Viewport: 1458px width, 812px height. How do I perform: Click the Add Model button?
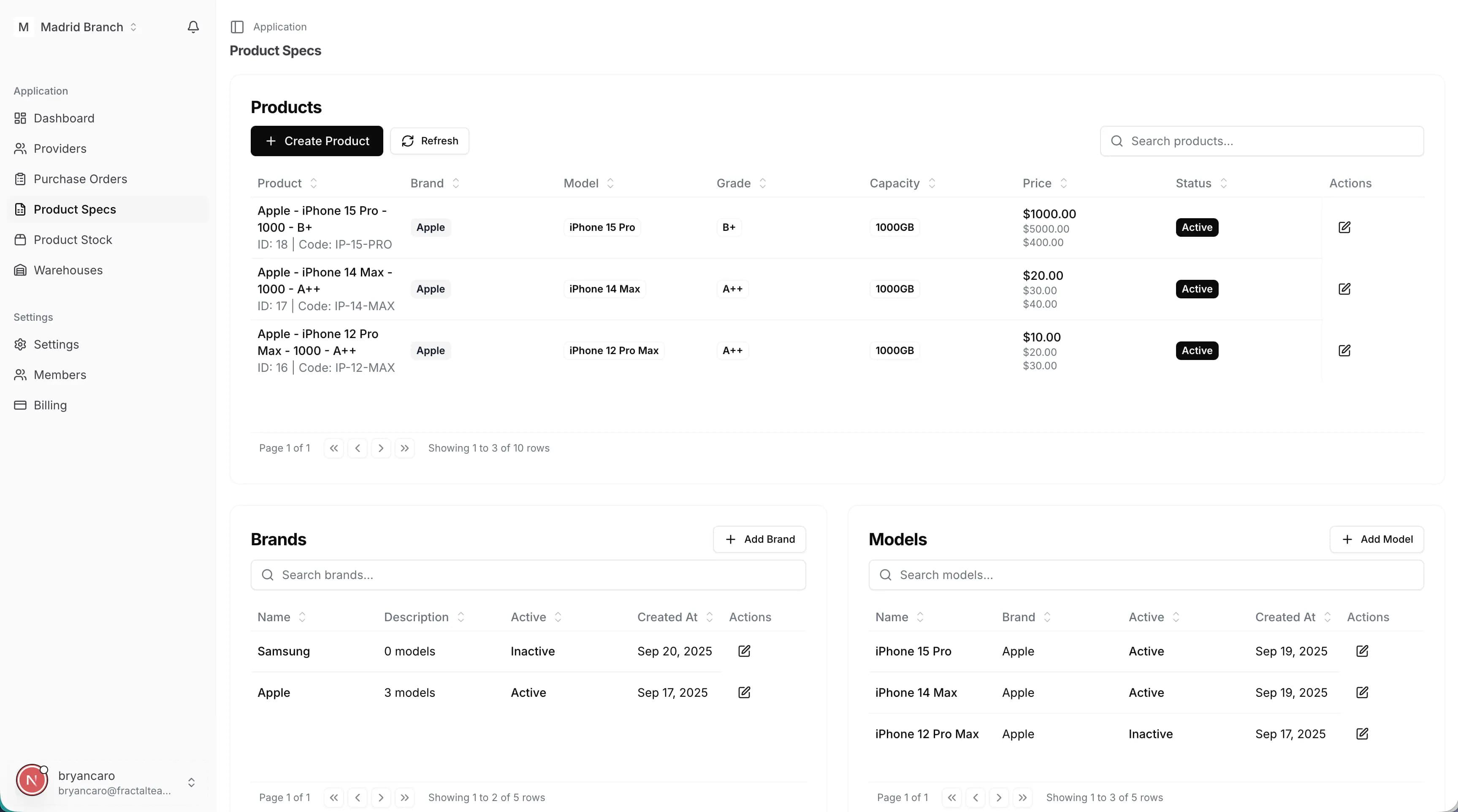pyautogui.click(x=1377, y=539)
